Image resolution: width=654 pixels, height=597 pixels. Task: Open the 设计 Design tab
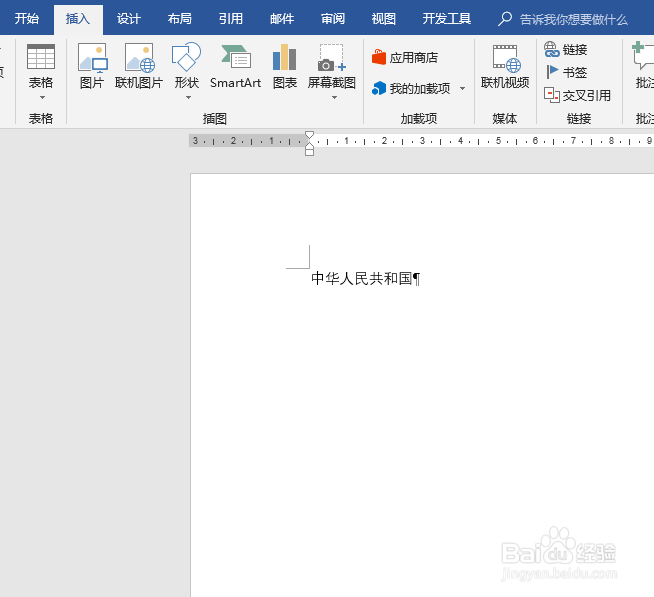128,19
